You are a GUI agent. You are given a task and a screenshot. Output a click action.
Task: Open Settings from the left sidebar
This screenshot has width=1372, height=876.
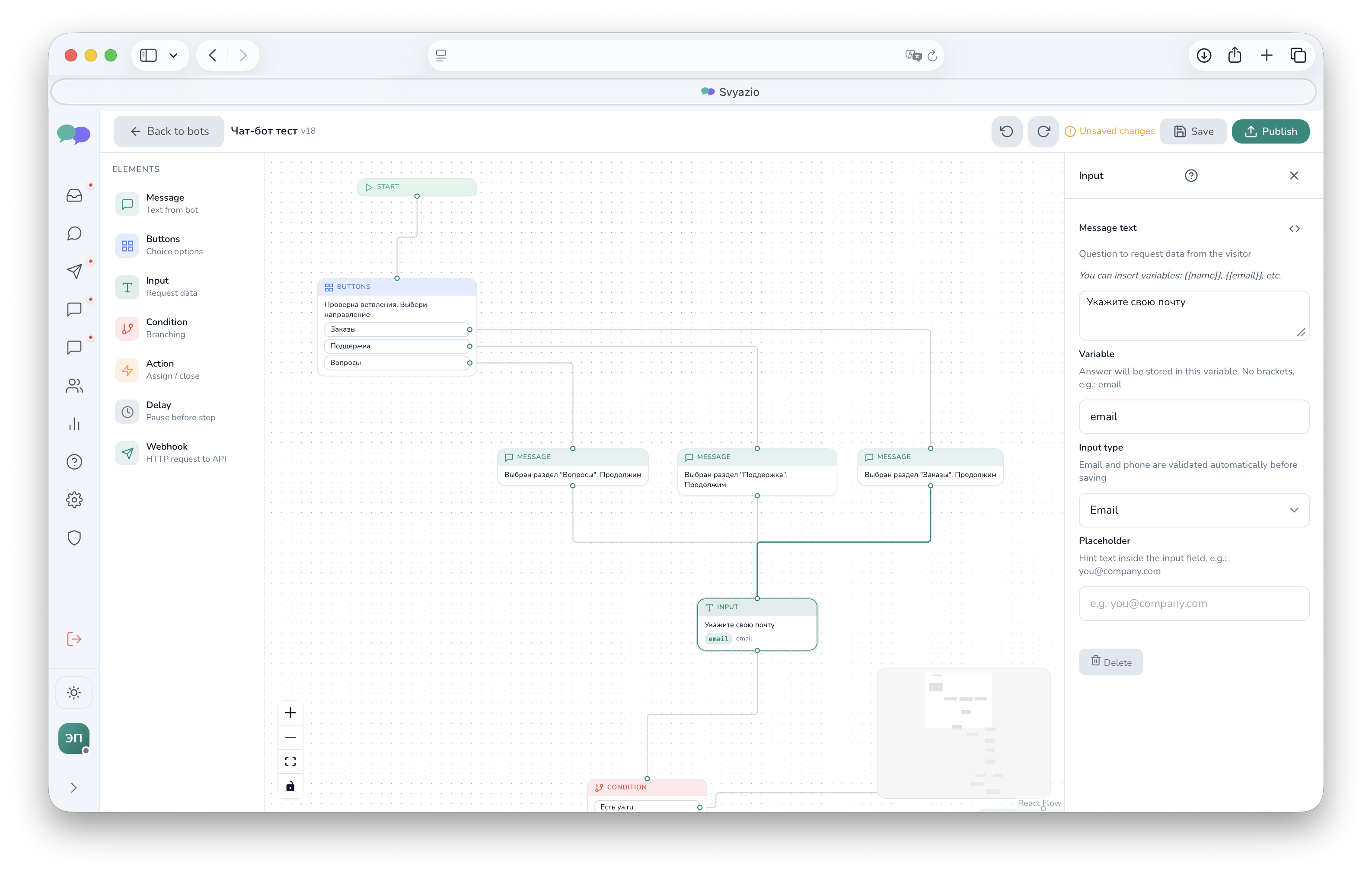(74, 500)
